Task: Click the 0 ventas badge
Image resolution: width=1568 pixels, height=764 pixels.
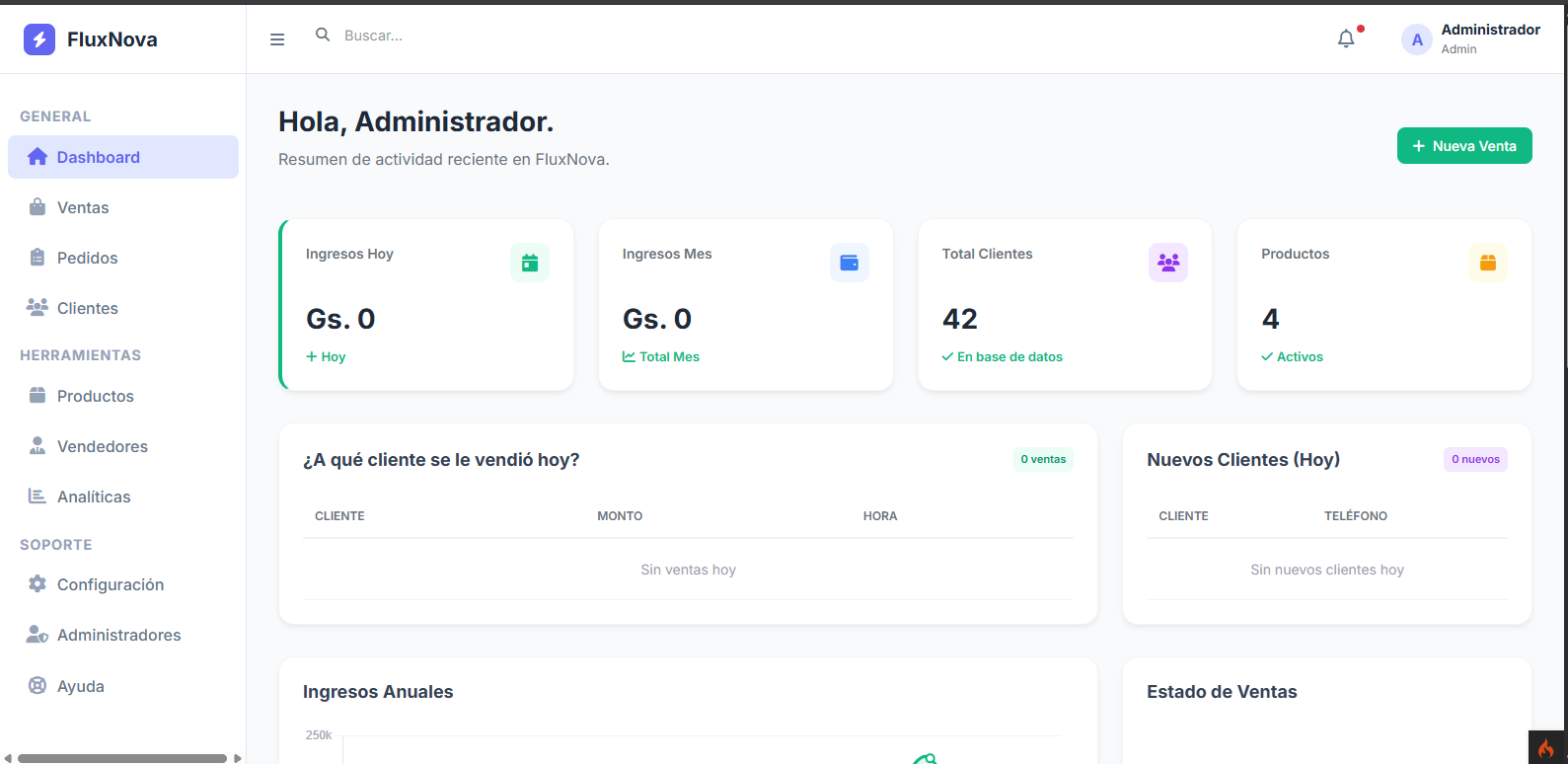Action: coord(1043,459)
